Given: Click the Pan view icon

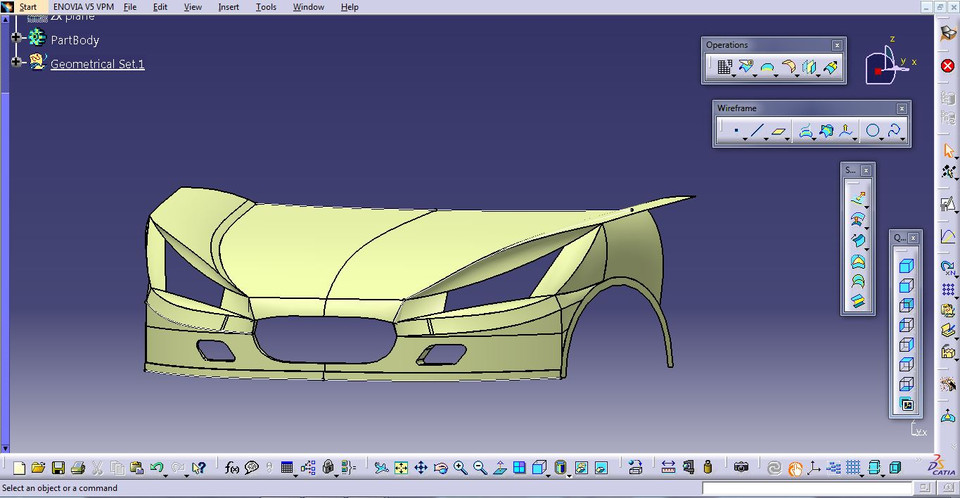Looking at the screenshot, I should pos(421,467).
